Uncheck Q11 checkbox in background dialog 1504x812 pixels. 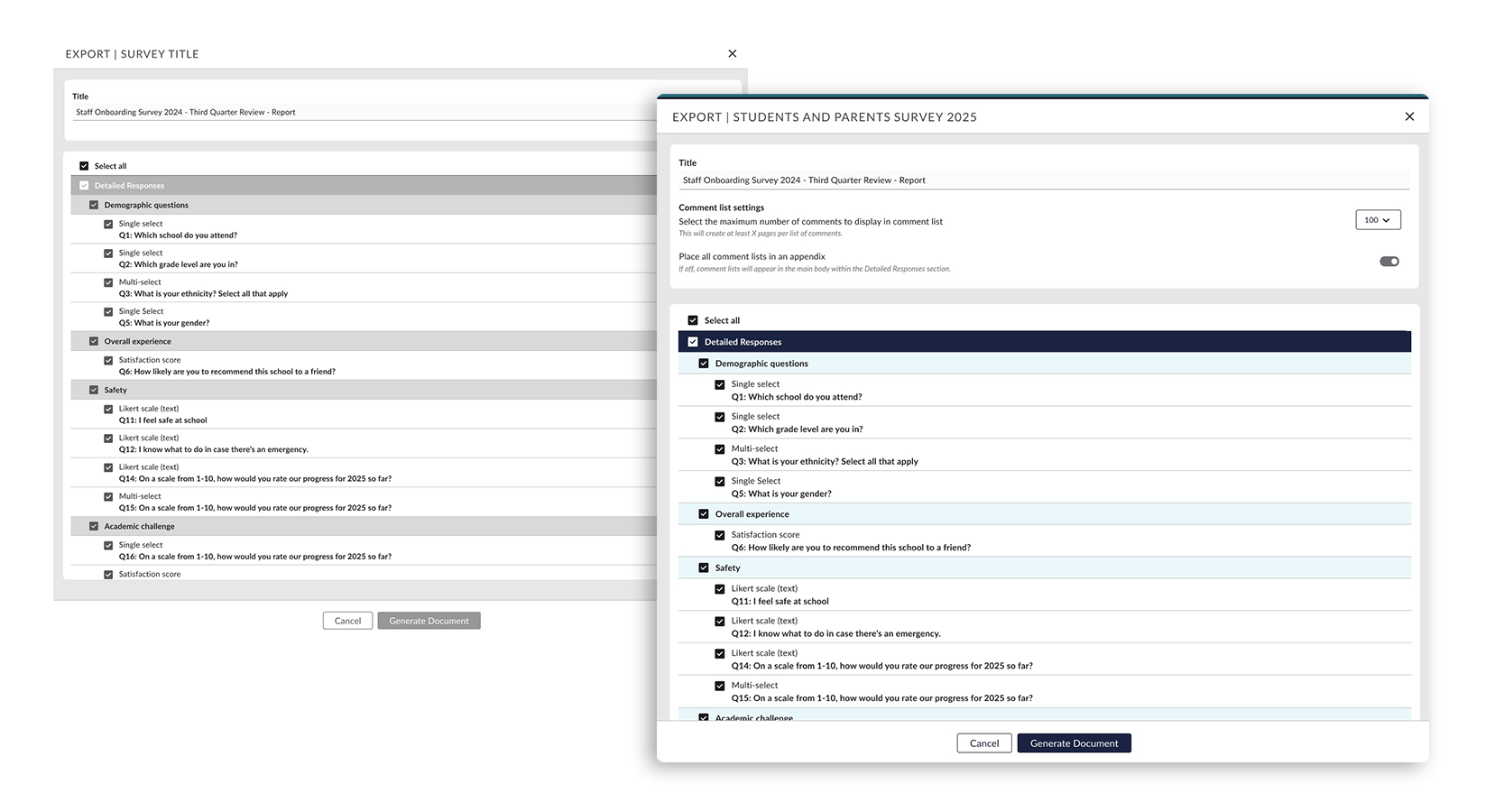(x=108, y=410)
